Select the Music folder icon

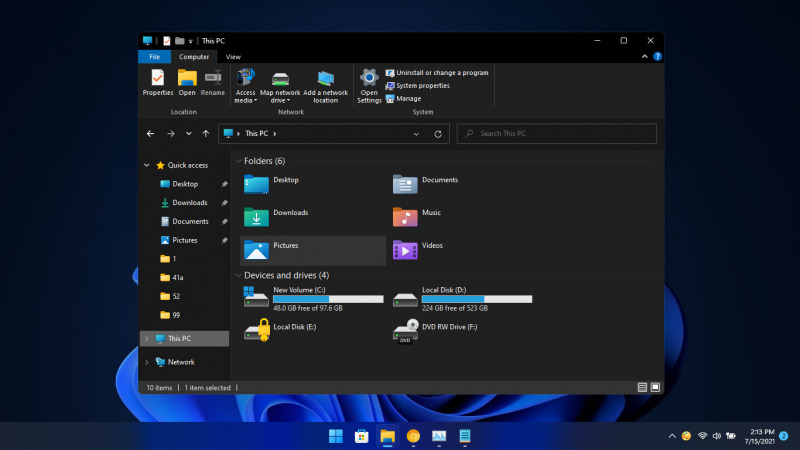405,217
